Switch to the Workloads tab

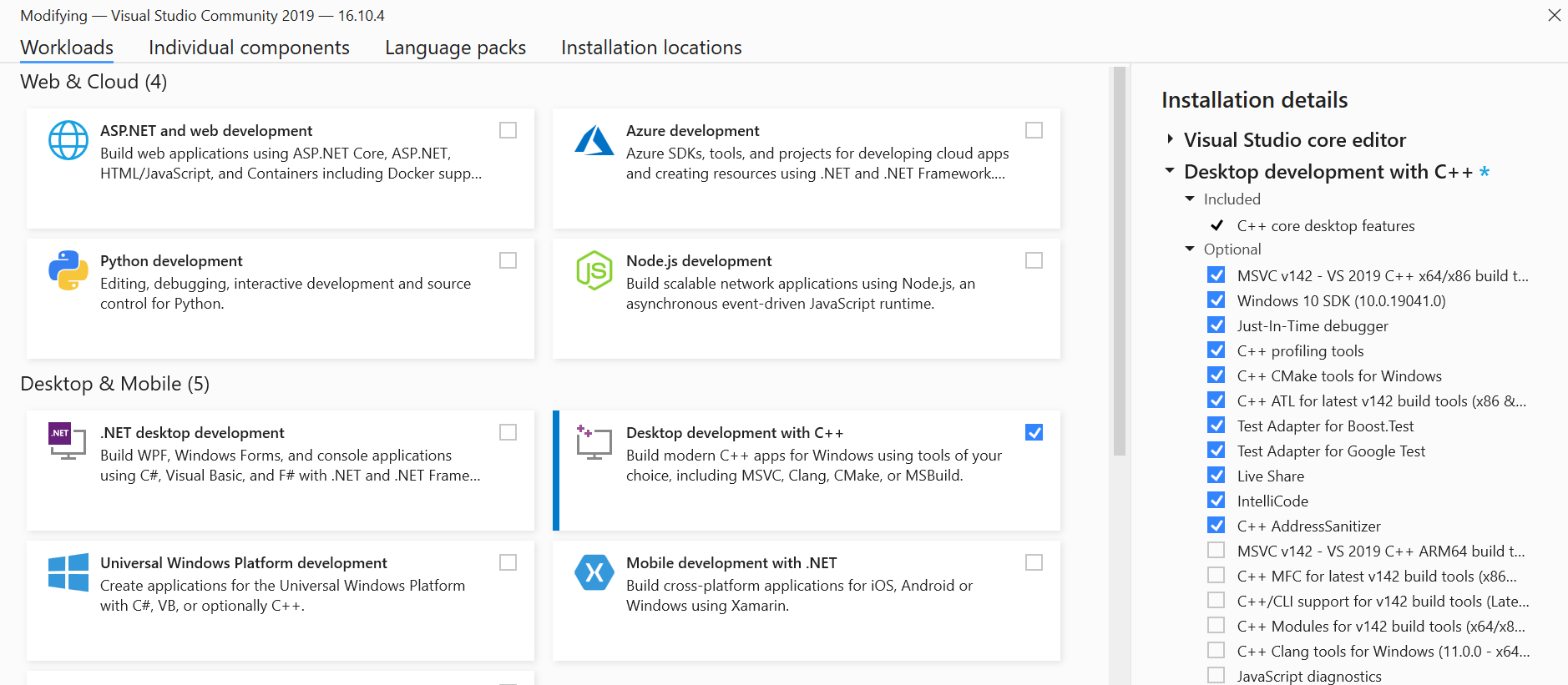click(67, 48)
